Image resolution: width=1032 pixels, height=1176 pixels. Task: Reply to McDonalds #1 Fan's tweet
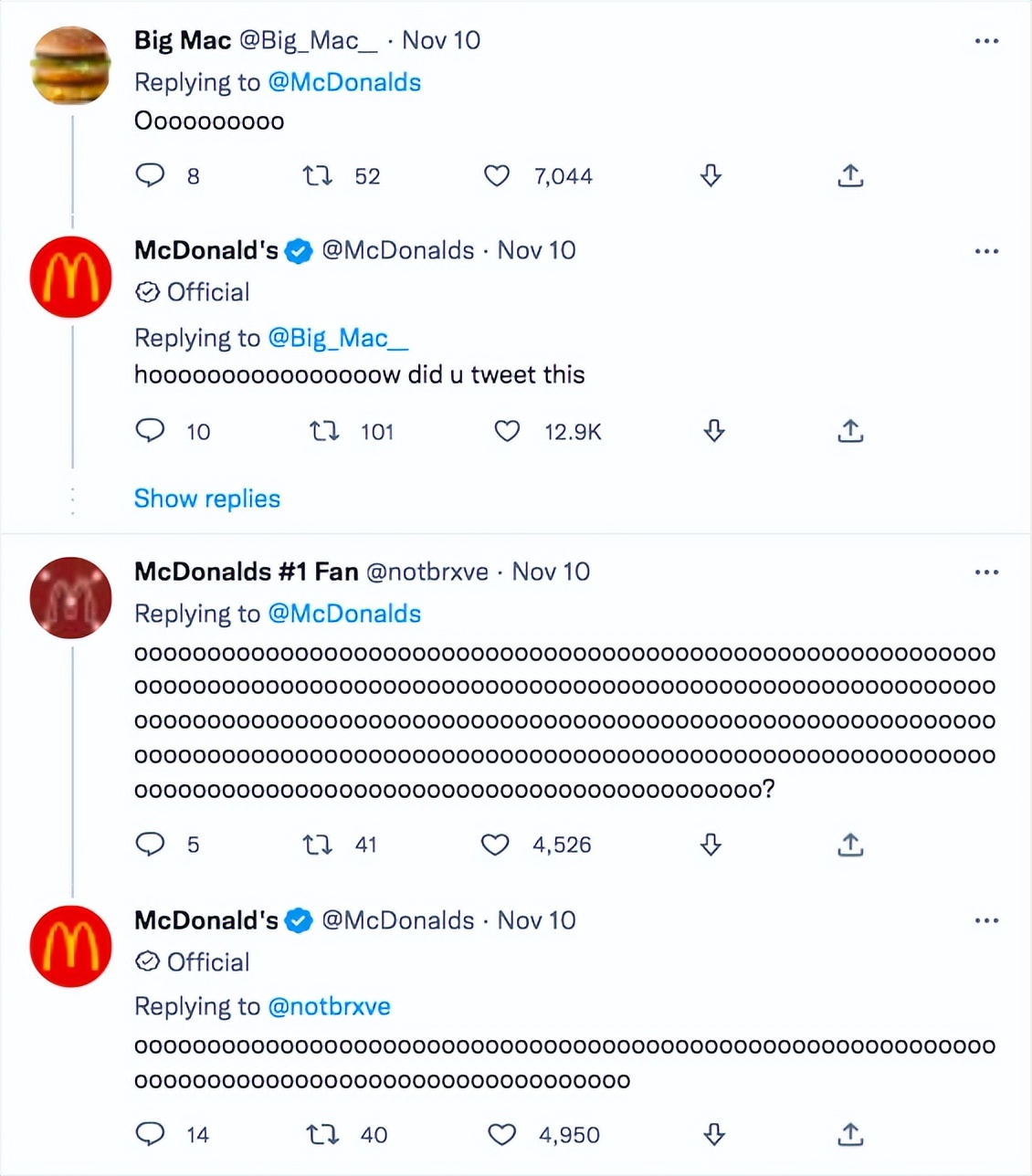pos(150,845)
